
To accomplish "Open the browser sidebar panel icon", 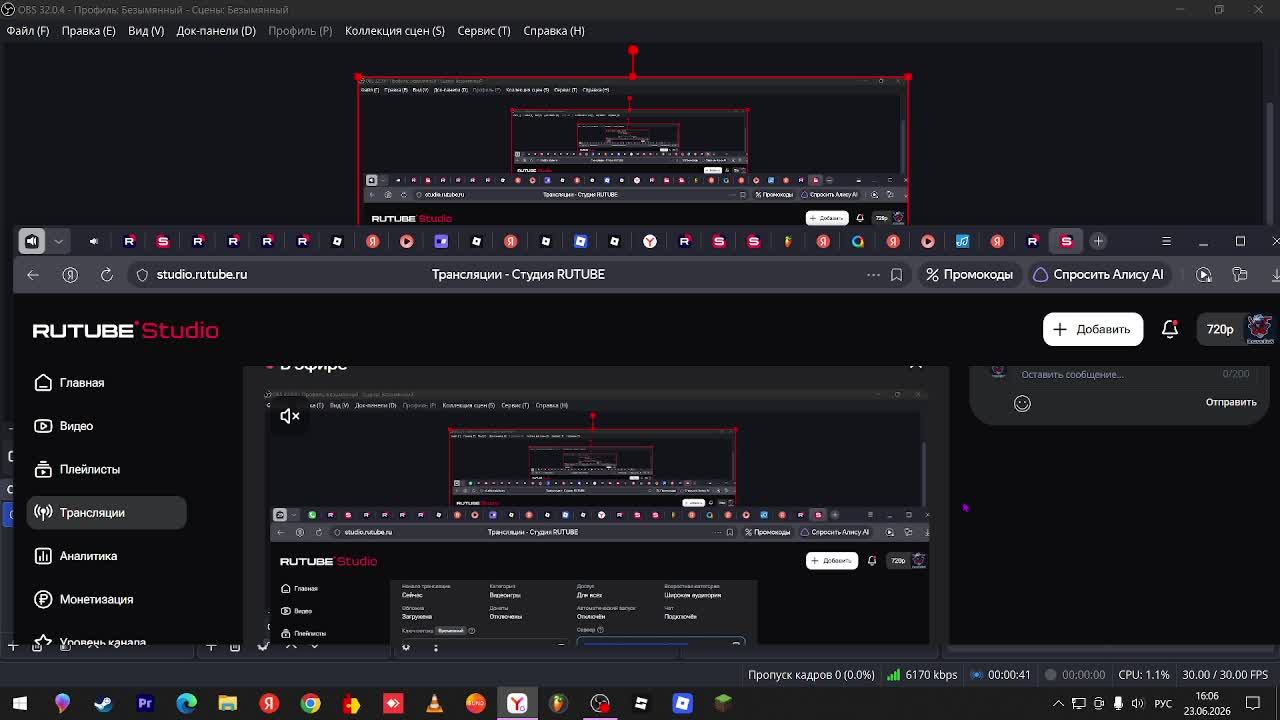I will click(1240, 274).
